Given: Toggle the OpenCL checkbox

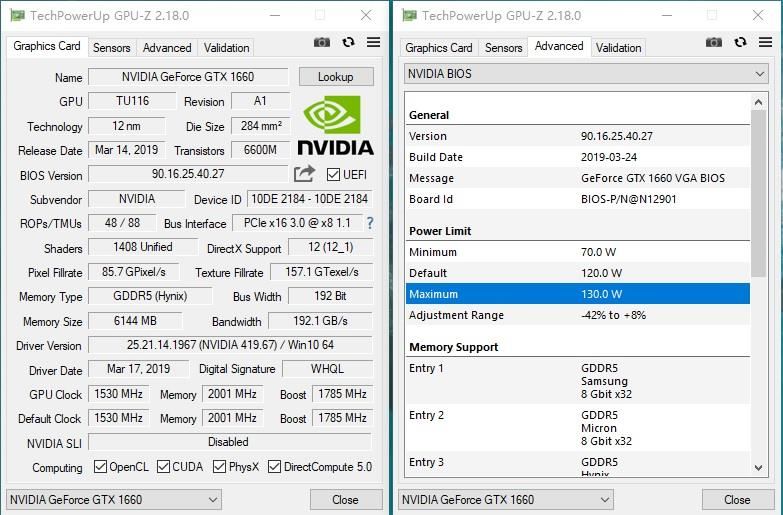Looking at the screenshot, I should coord(100,467).
